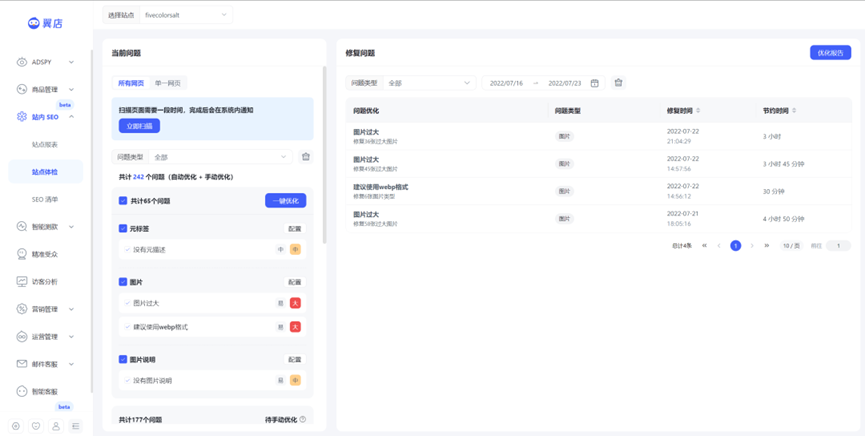Click the circular target icon at sidebar bottom
Image resolution: width=865 pixels, height=436 pixels.
coord(16,426)
